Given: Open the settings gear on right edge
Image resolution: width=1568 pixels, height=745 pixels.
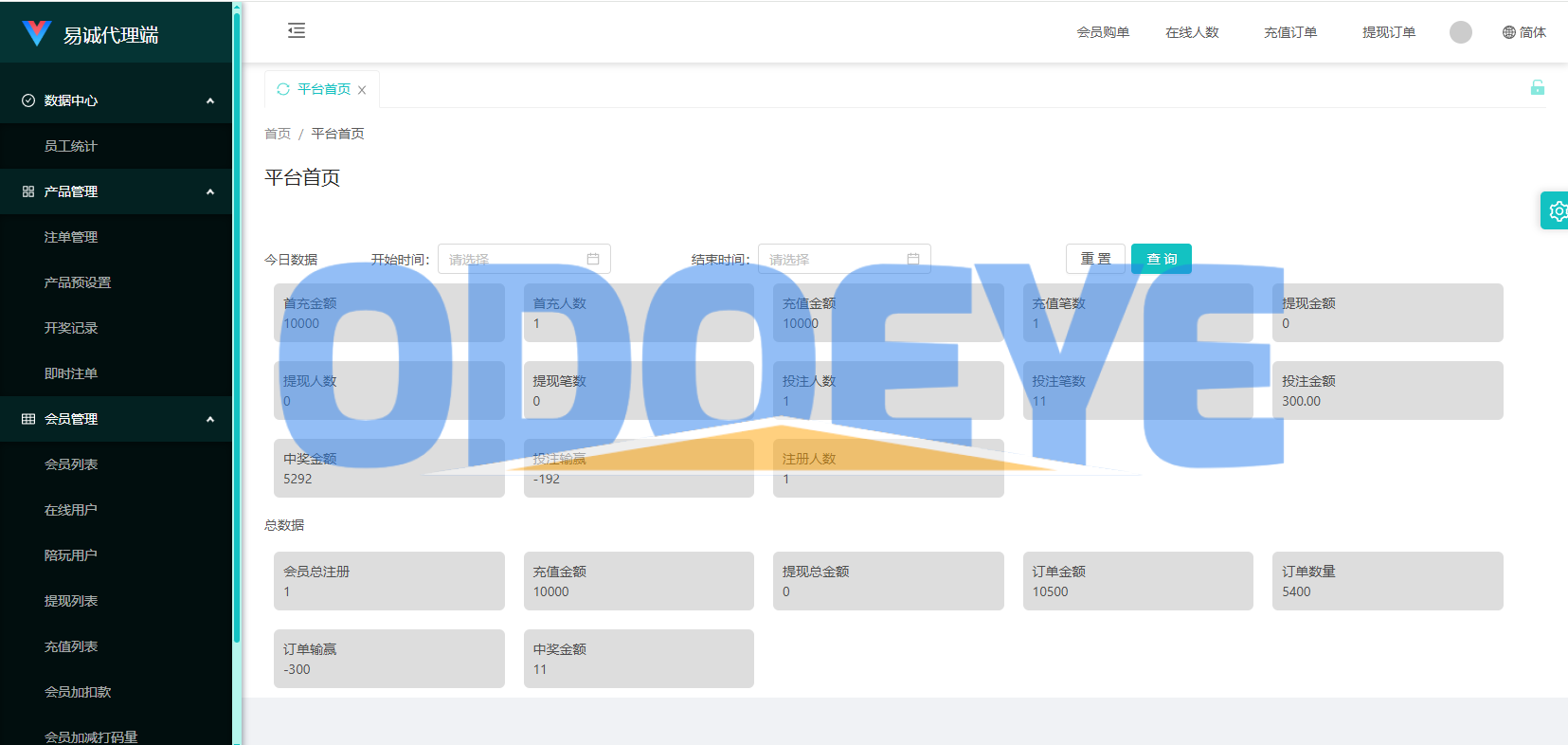Looking at the screenshot, I should tap(1557, 210).
